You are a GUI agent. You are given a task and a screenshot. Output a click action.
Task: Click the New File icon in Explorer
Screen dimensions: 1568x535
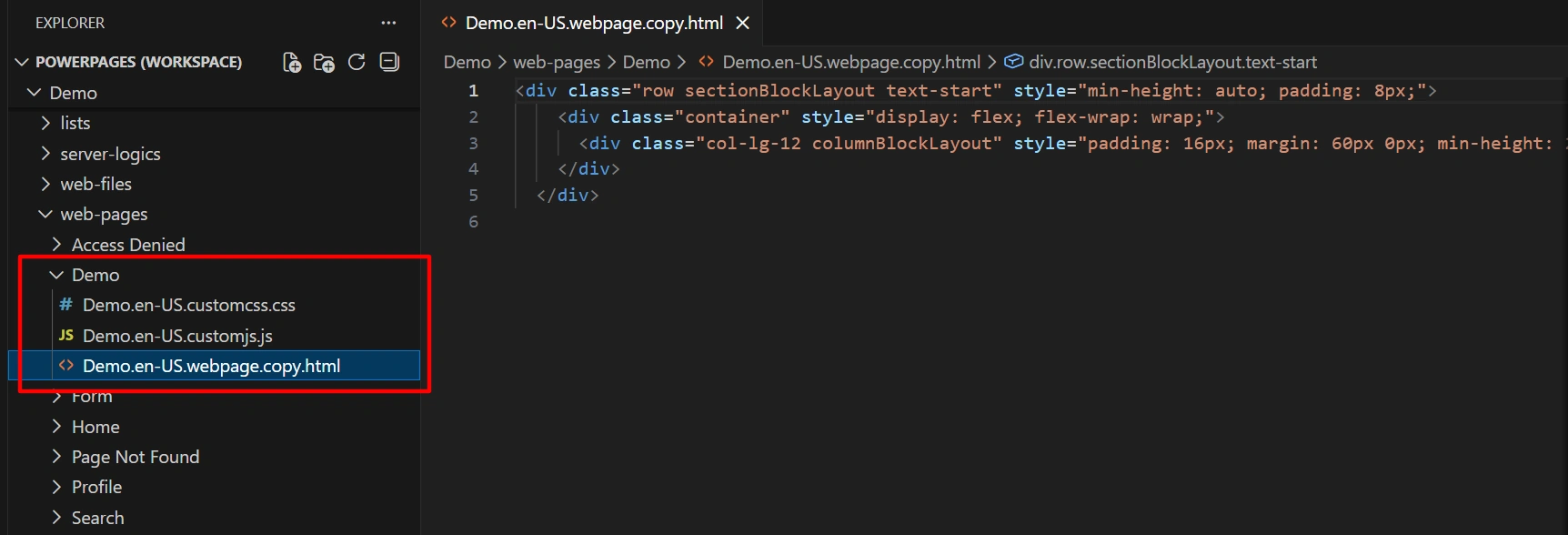pos(292,62)
